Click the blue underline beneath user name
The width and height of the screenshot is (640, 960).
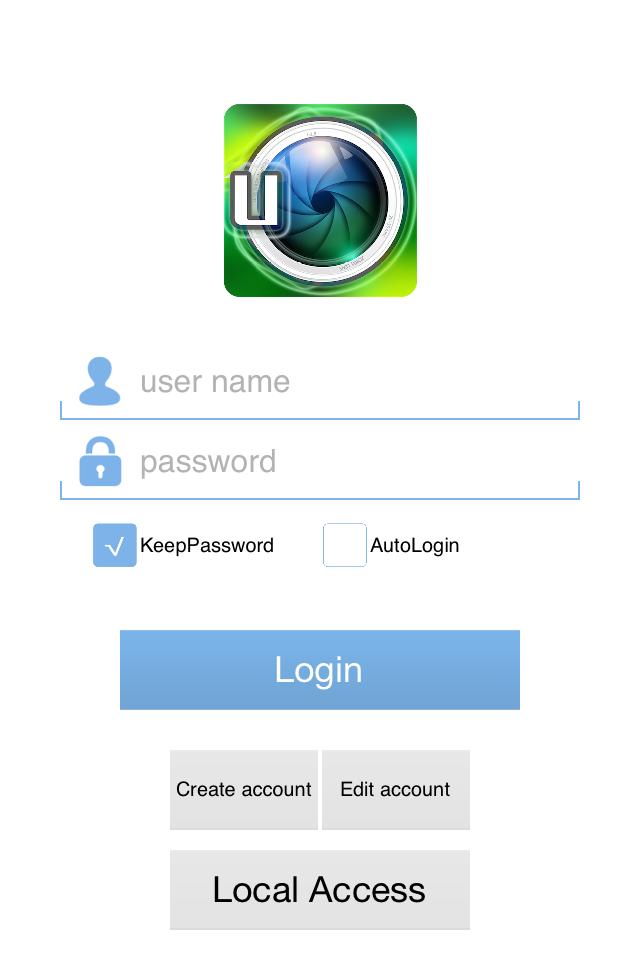[x=320, y=419]
